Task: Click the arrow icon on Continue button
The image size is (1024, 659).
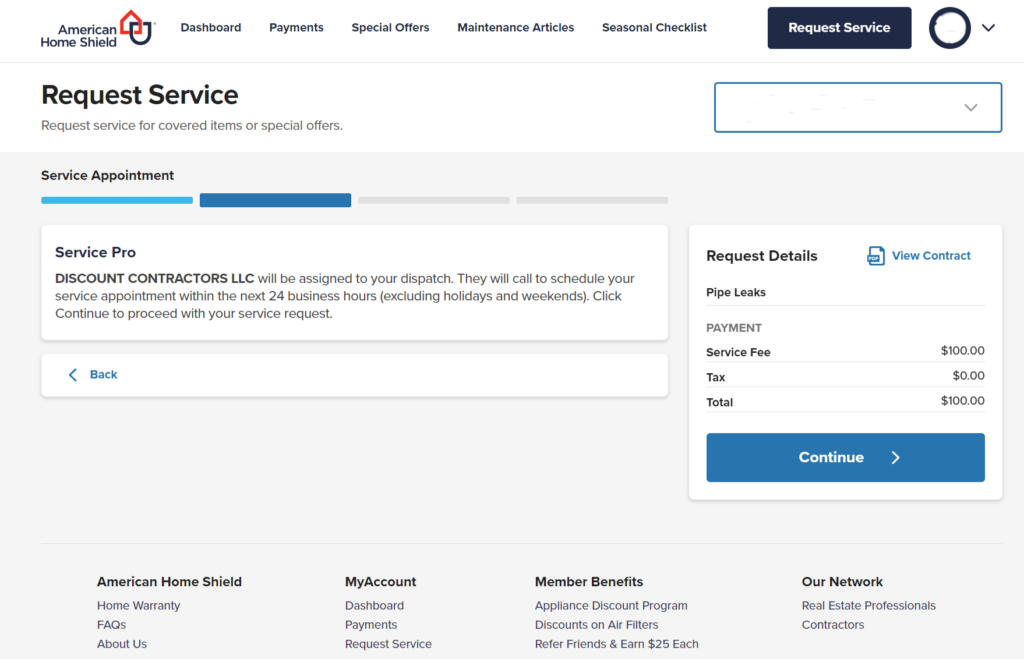Action: (x=895, y=458)
